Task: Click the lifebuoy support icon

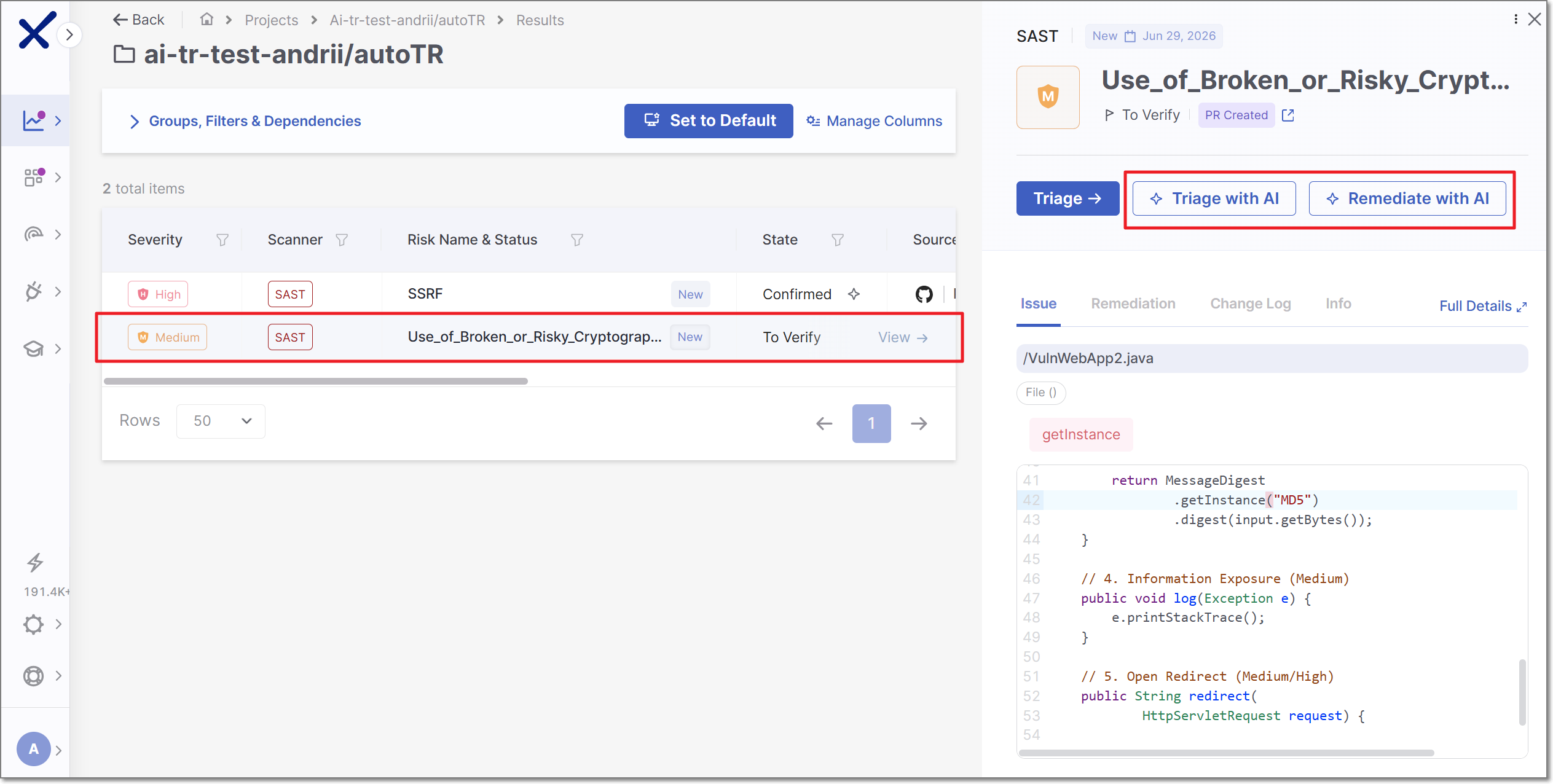Action: tap(34, 676)
